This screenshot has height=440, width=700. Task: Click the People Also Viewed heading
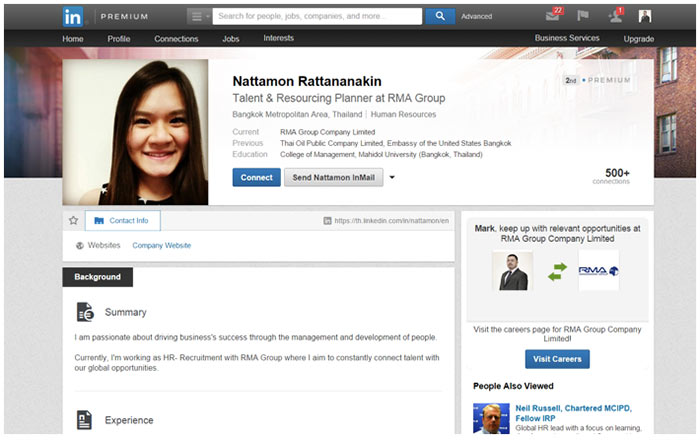(x=513, y=386)
